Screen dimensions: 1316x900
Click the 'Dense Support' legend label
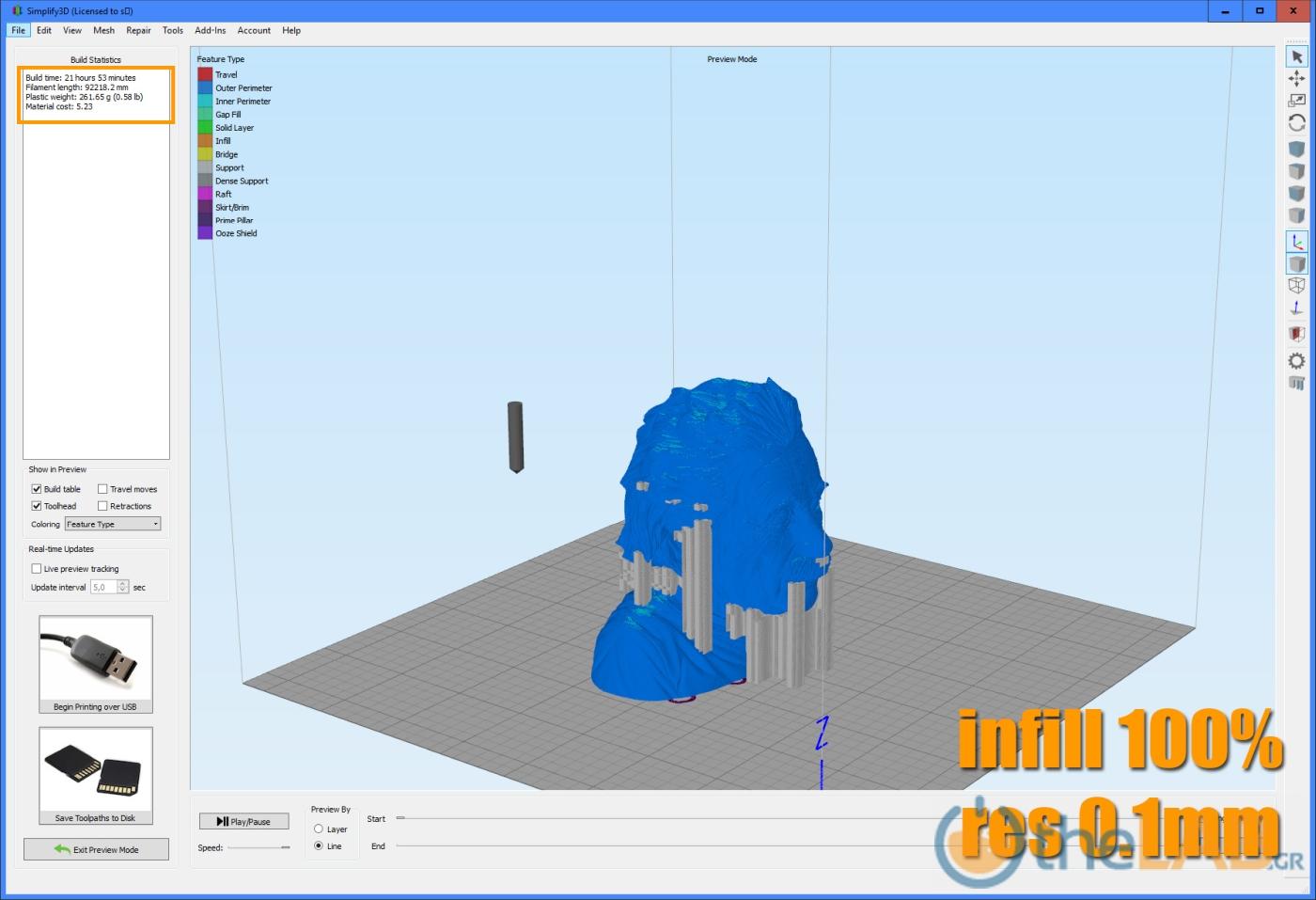(242, 181)
